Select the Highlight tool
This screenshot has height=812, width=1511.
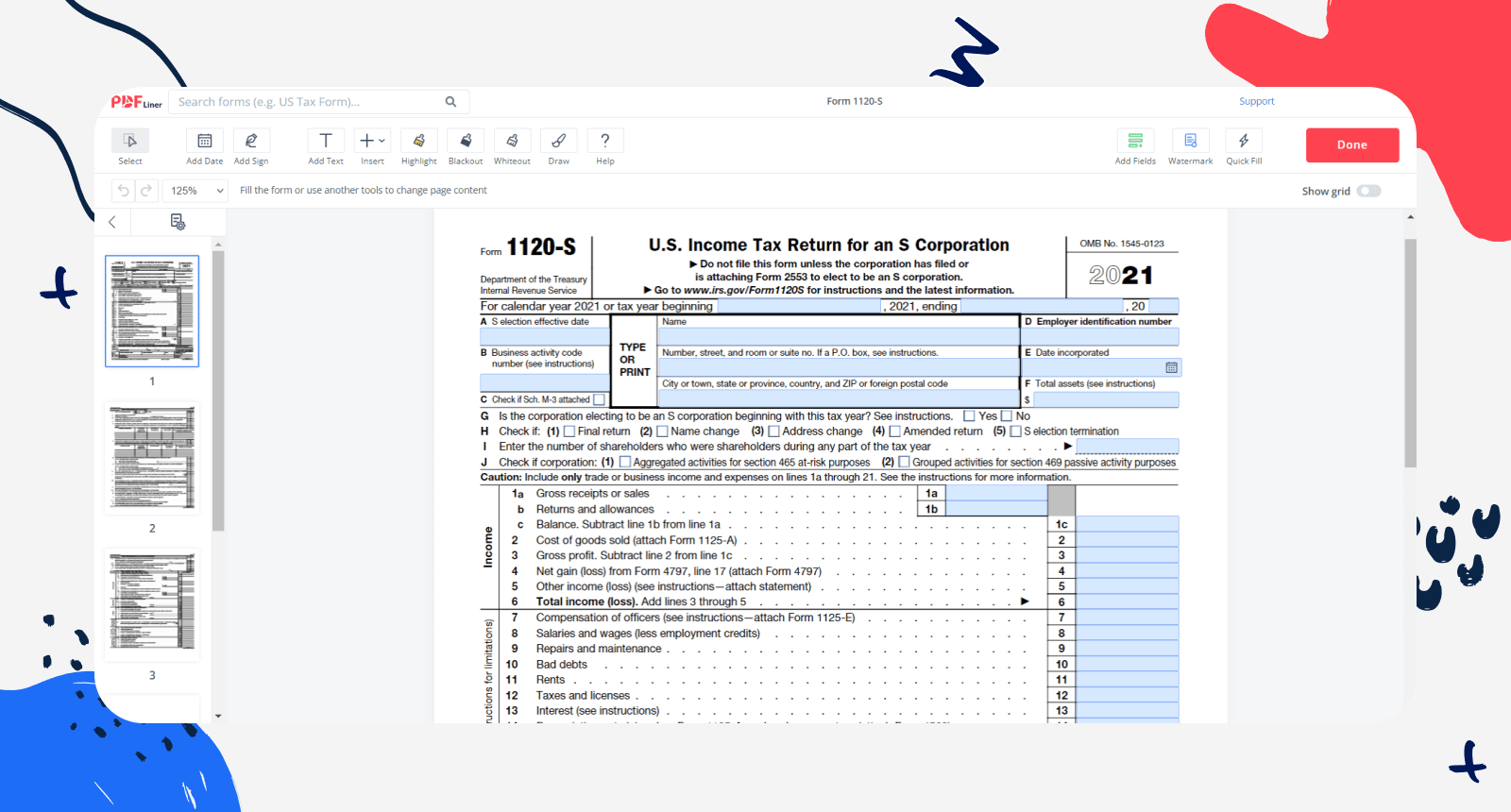419,141
